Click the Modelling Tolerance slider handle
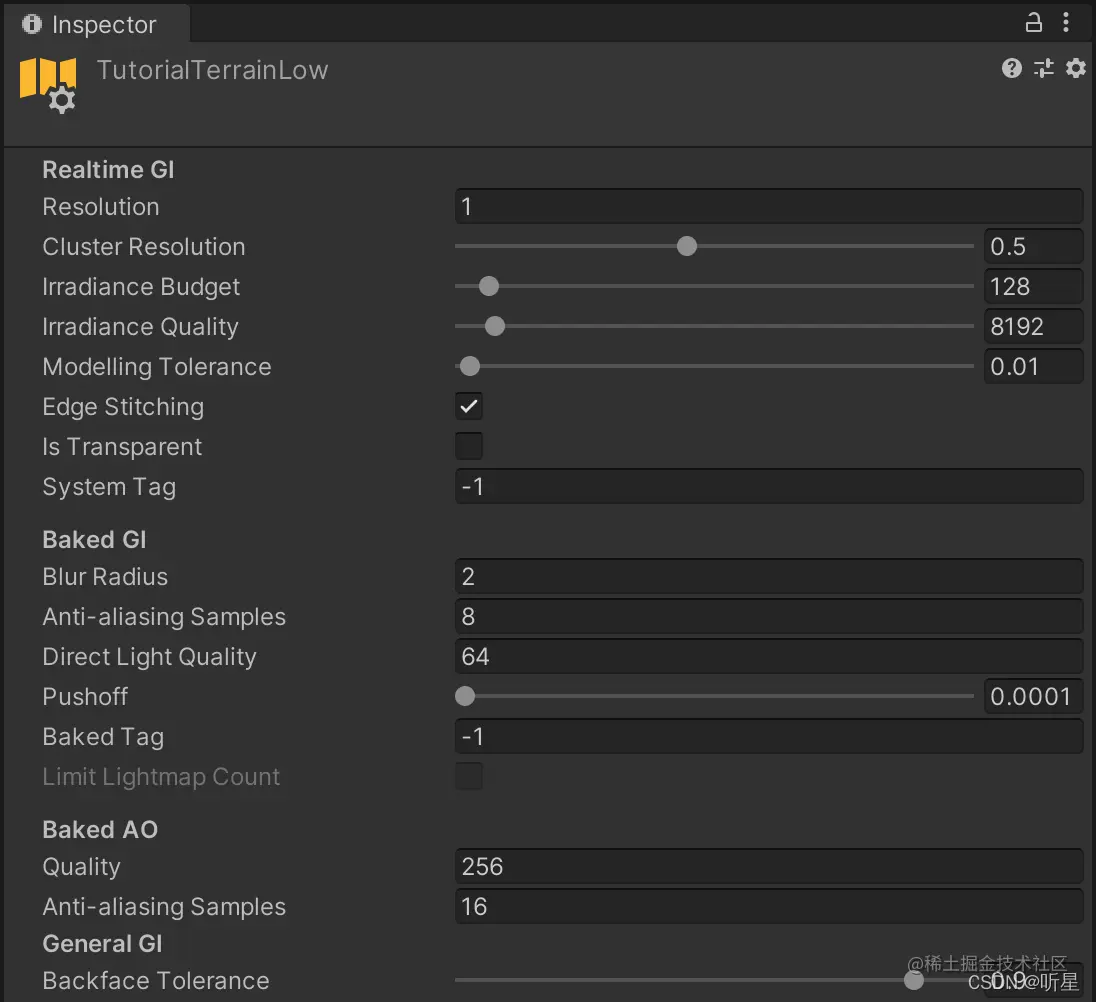This screenshot has height=1002, width=1096. tap(470, 366)
